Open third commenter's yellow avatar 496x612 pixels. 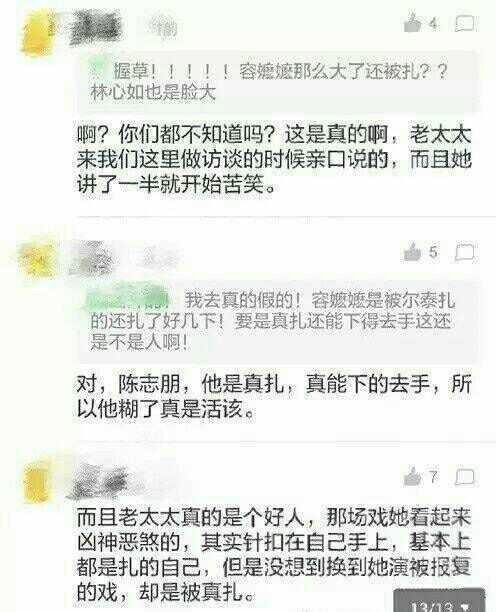pyautogui.click(x=37, y=482)
